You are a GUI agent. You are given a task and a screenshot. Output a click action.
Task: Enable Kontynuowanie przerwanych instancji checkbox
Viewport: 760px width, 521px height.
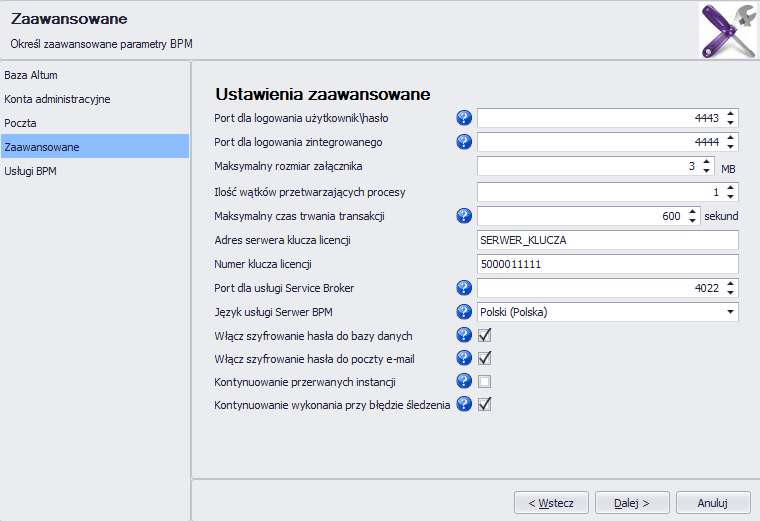(x=484, y=381)
